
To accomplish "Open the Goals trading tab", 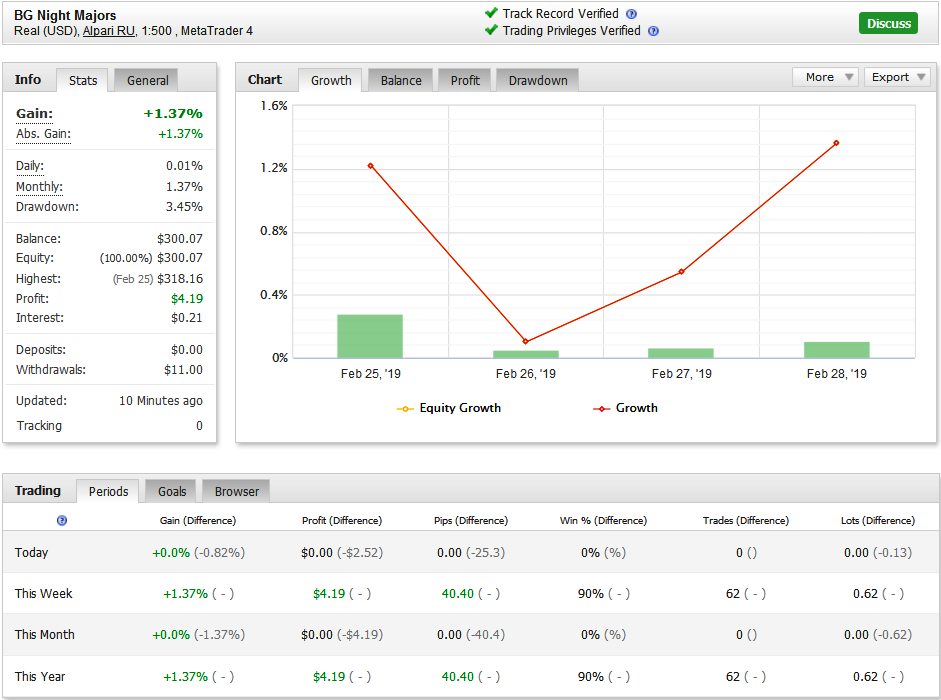I will (172, 492).
